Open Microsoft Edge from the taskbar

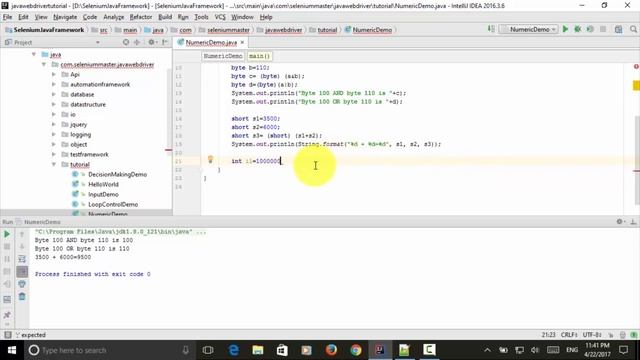(x=233, y=350)
